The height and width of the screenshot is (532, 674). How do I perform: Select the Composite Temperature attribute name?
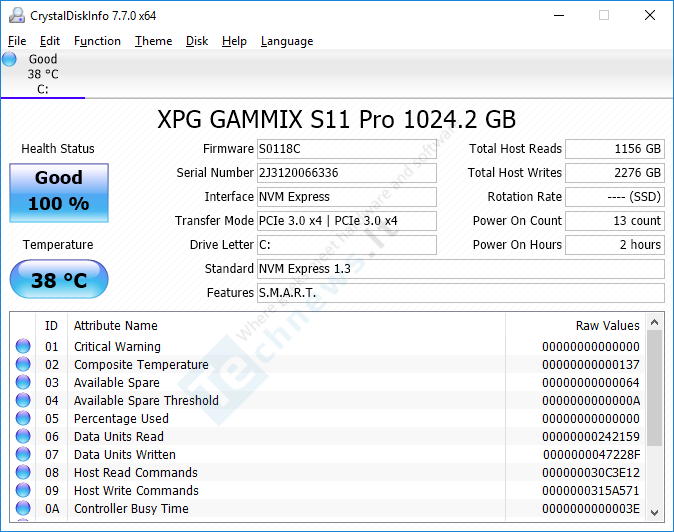click(141, 364)
